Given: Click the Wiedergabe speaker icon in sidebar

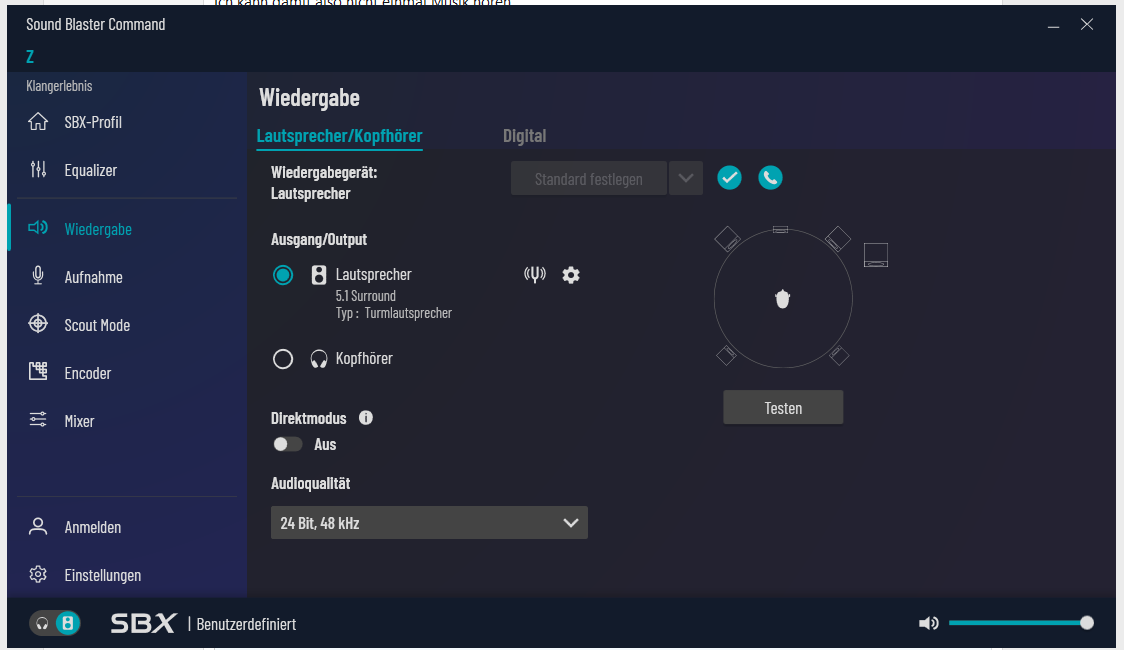Looking at the screenshot, I should [38, 228].
